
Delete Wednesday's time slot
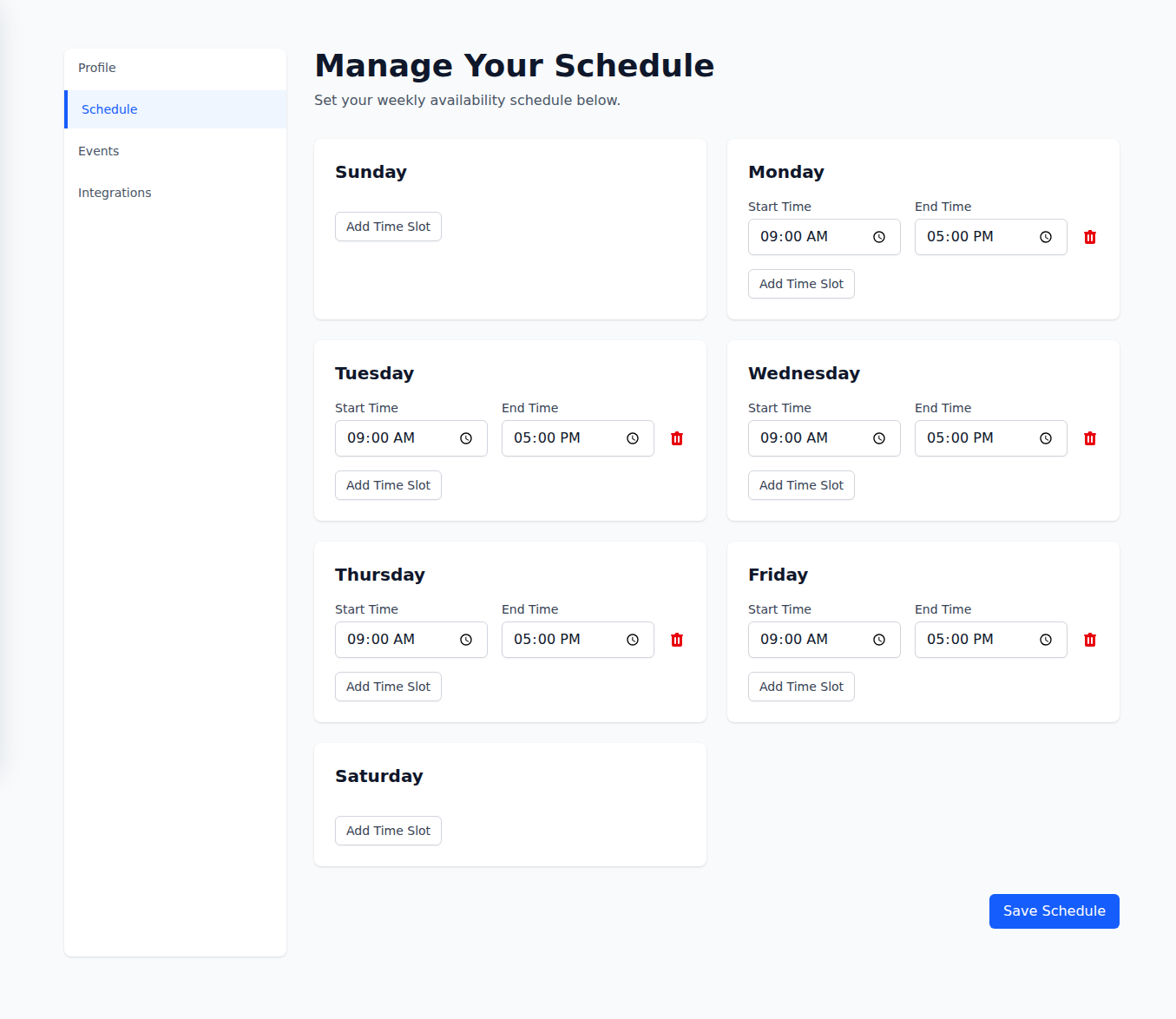[x=1089, y=438]
